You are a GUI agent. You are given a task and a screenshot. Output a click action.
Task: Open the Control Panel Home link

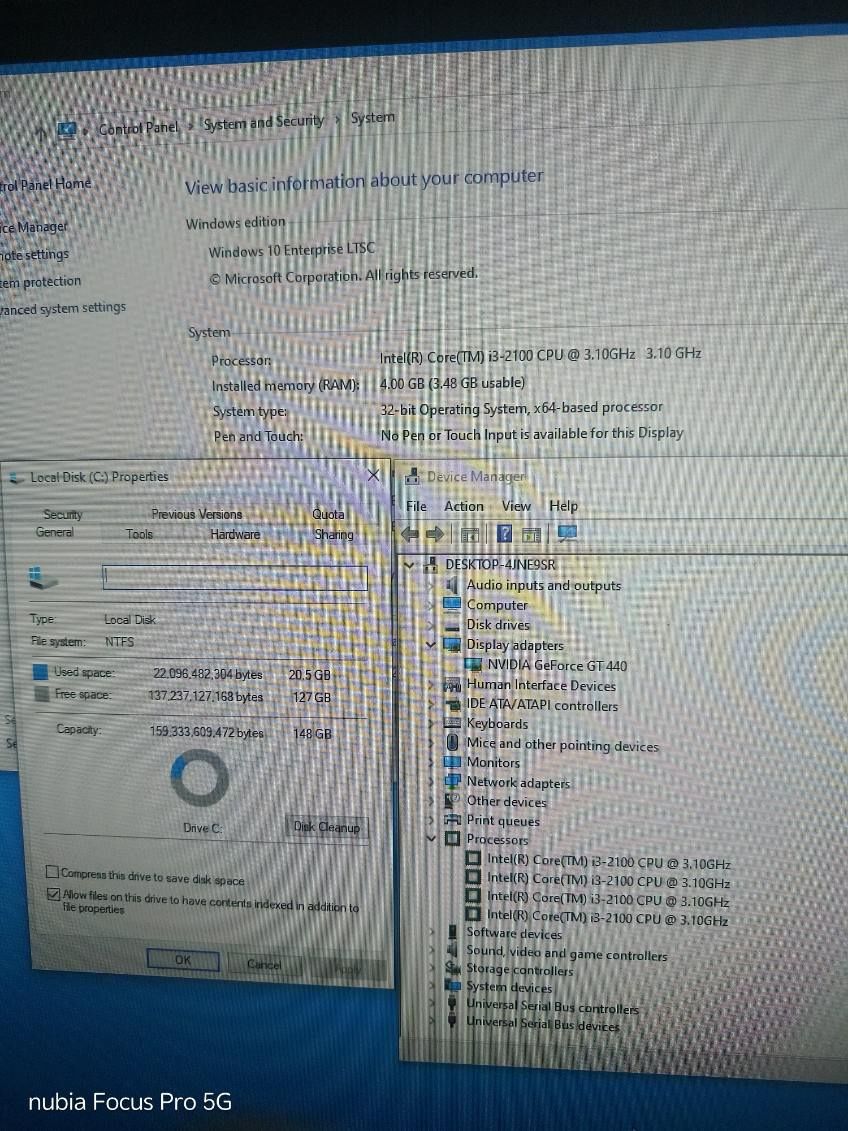tap(45, 185)
